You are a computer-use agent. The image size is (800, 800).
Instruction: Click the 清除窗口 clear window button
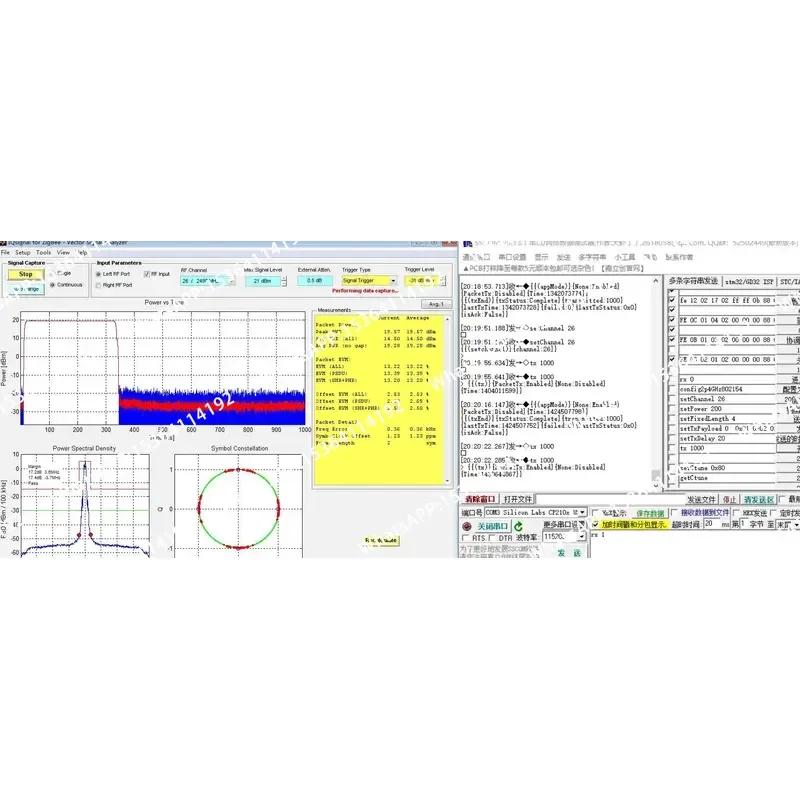[x=480, y=499]
